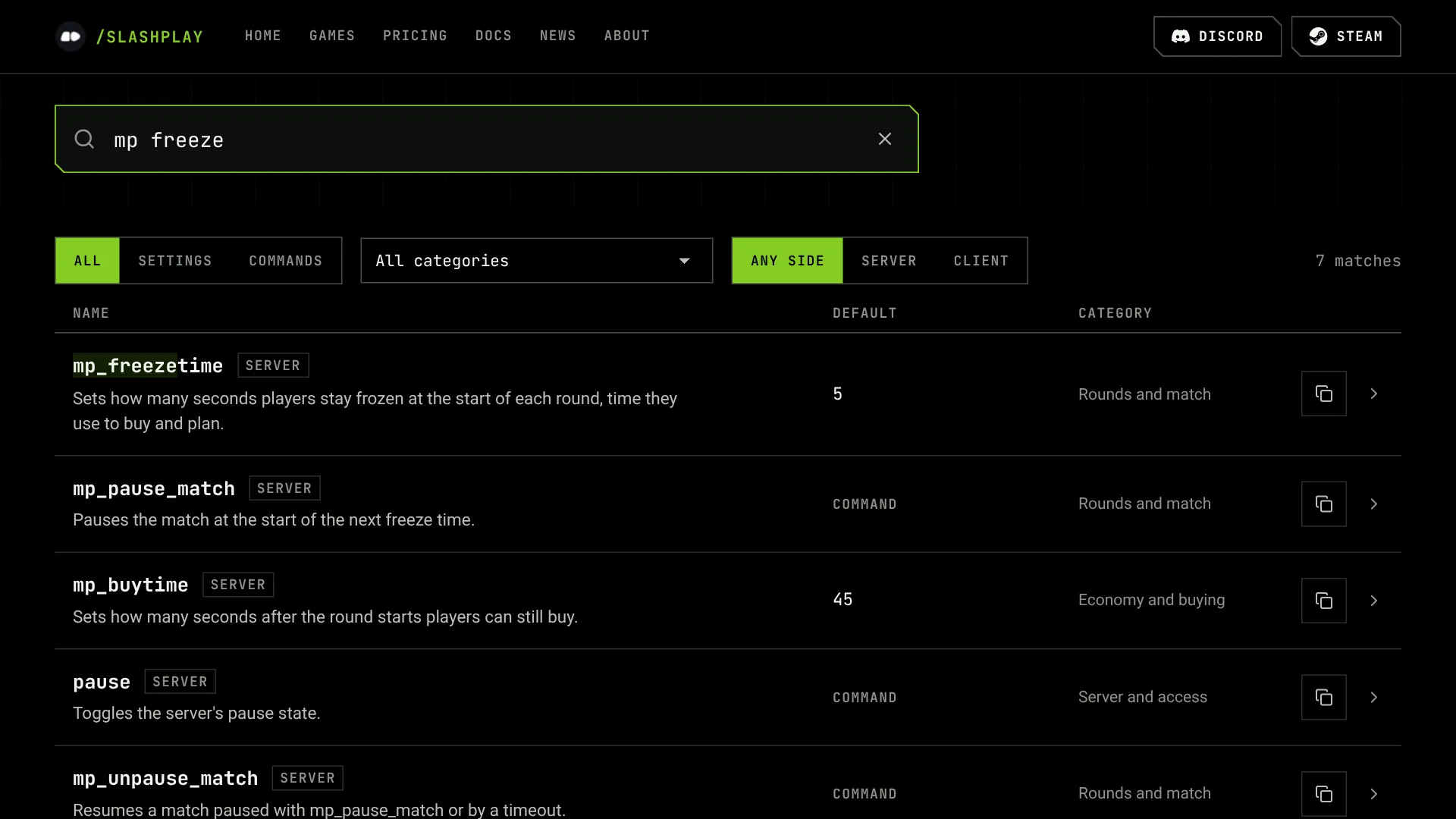
Task: Click the DEFAULT column header
Action: coord(864,313)
